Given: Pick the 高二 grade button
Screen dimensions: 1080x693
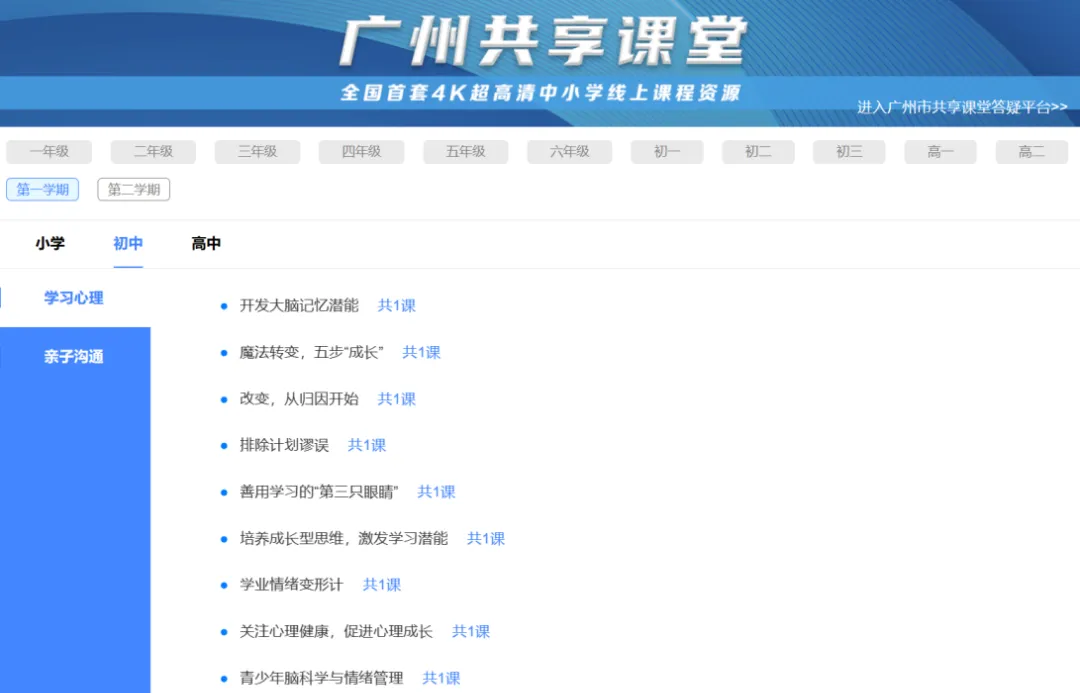Looking at the screenshot, I should click(1031, 152).
